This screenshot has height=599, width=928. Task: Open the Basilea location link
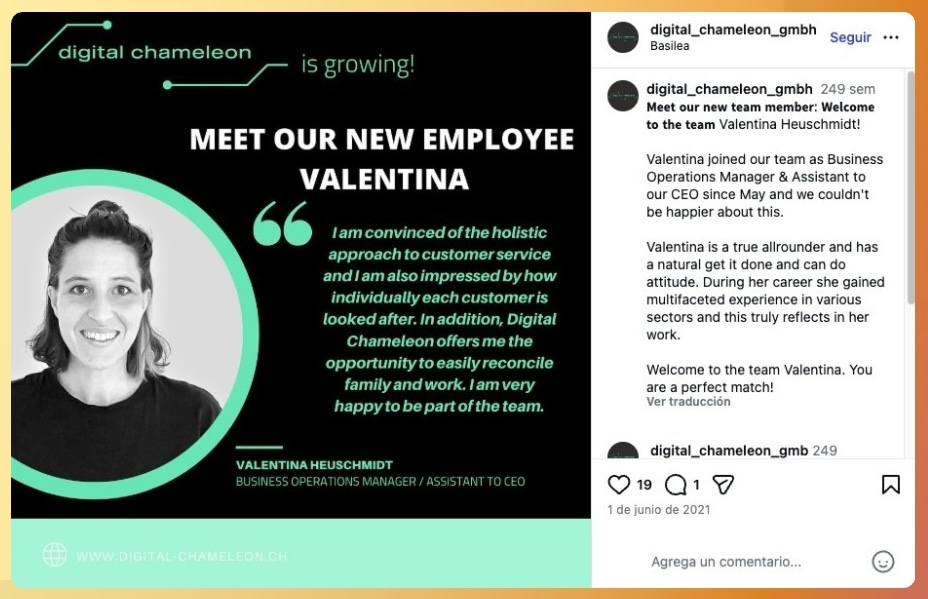pos(669,46)
